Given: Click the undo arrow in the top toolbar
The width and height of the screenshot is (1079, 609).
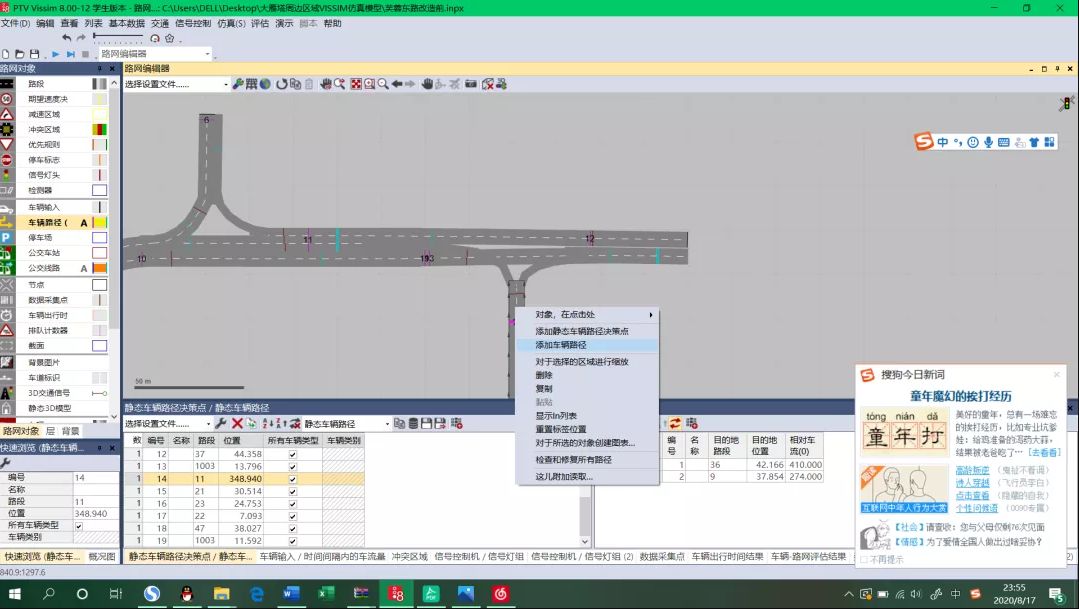Looking at the screenshot, I should tap(67, 38).
